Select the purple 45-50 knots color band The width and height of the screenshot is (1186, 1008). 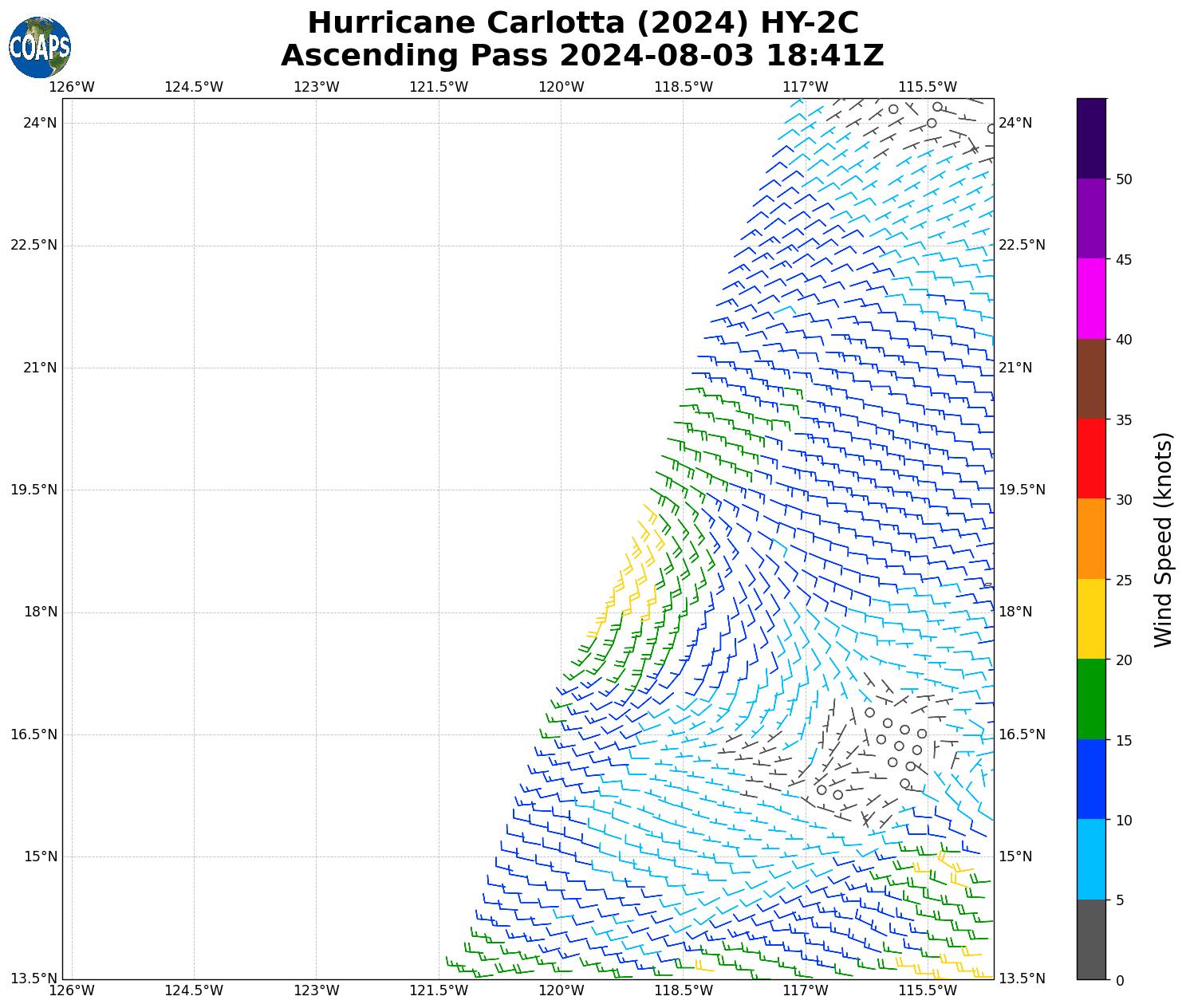1090,219
